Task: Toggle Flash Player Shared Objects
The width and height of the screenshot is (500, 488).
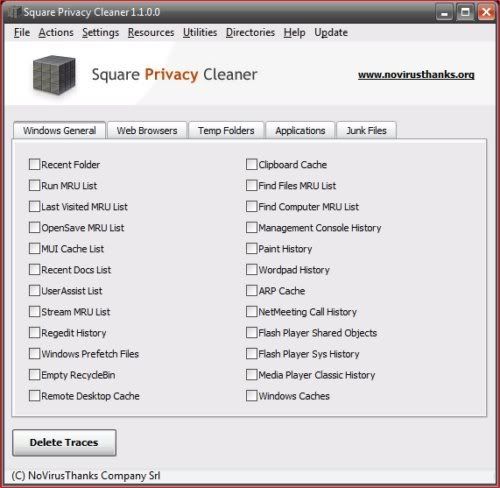Action: pyautogui.click(x=252, y=332)
